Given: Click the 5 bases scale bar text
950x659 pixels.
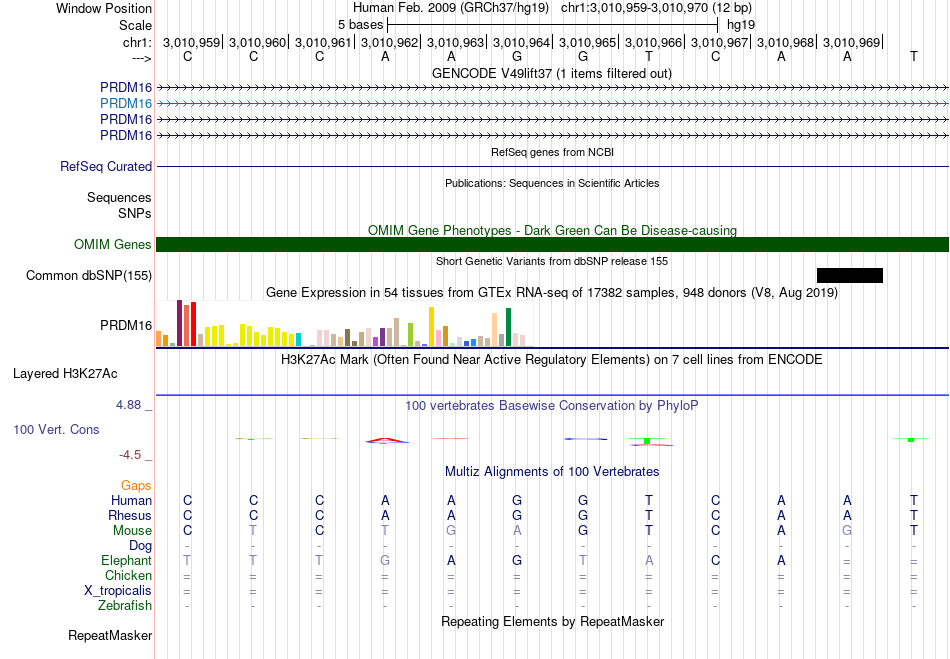Looking at the screenshot, I should pyautogui.click(x=360, y=25).
